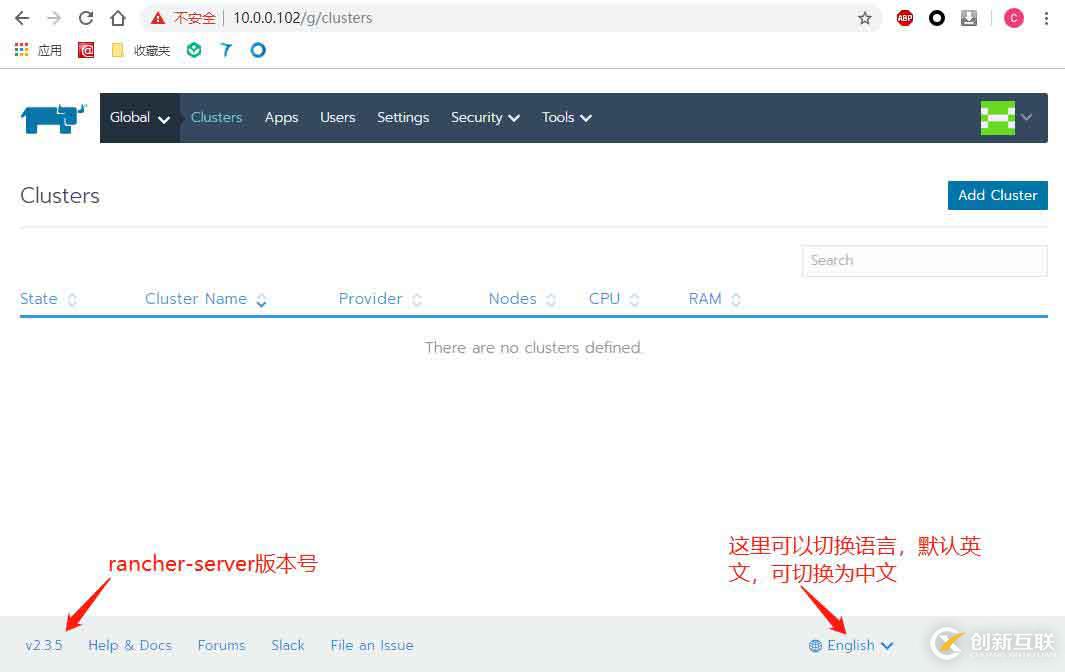The height and width of the screenshot is (672, 1065).
Task: Click the home icon in the browser toolbar
Action: tap(117, 17)
